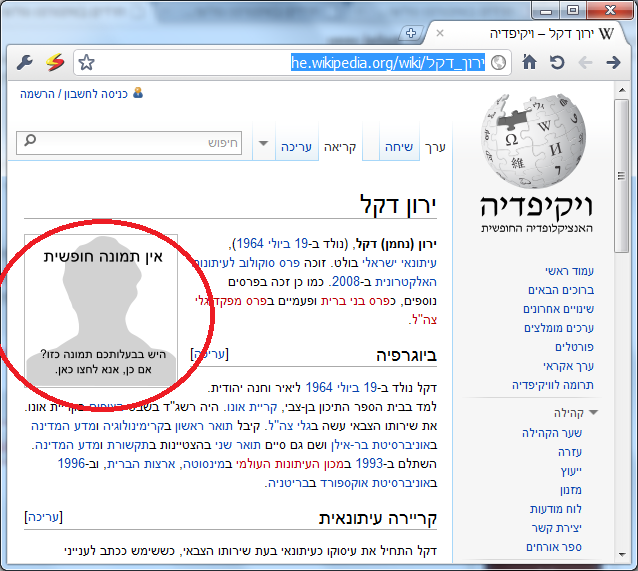
Task: Select the ערך tab
Action: pyautogui.click(x=435, y=147)
